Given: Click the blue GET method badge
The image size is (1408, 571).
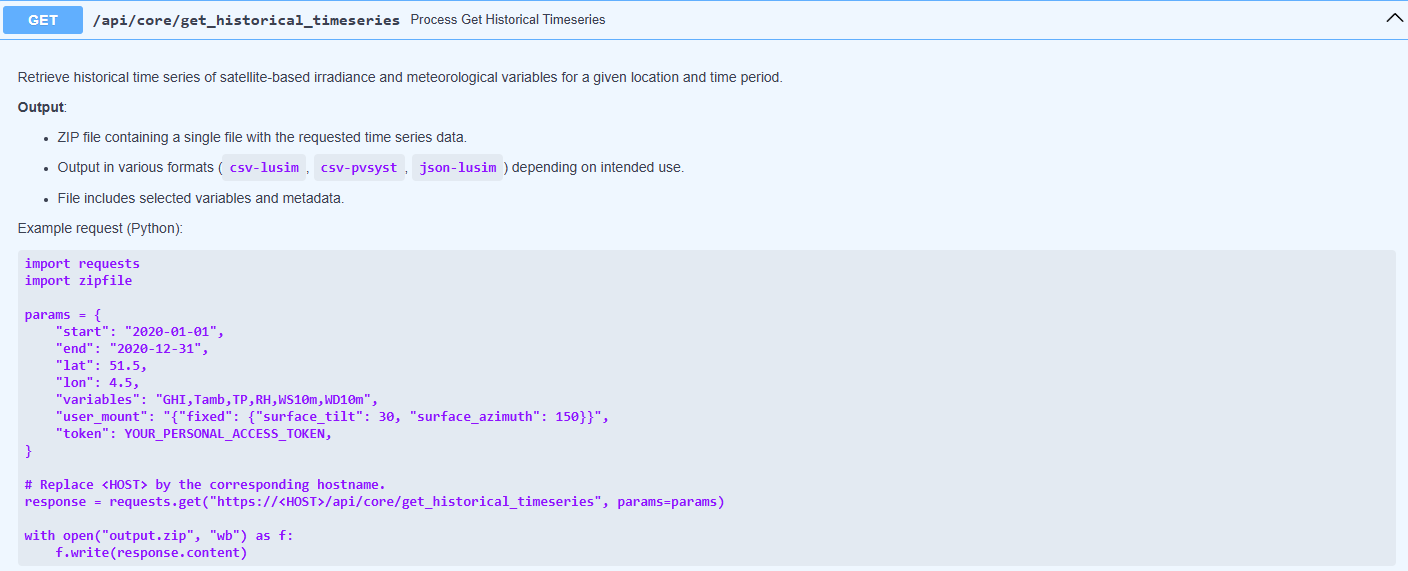Looking at the screenshot, I should [x=43, y=20].
